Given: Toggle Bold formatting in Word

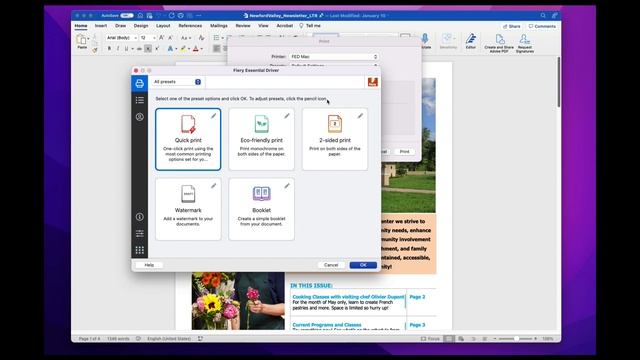Looking at the screenshot, I should pyautogui.click(x=109, y=49).
